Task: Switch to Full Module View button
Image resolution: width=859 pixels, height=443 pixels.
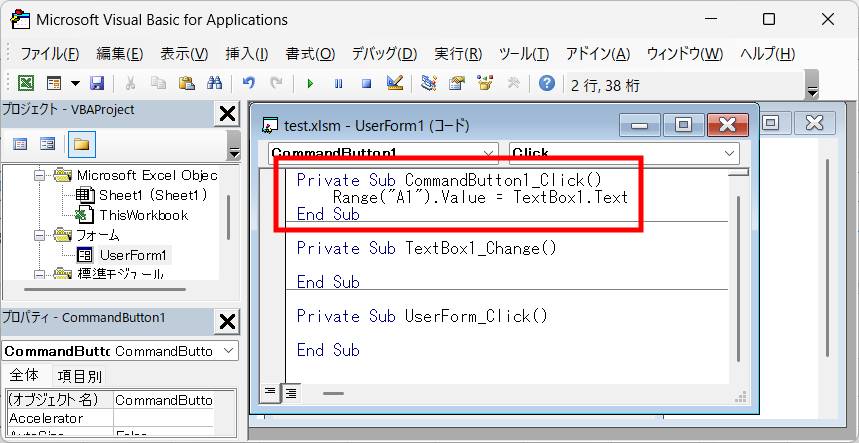Action: coord(290,393)
